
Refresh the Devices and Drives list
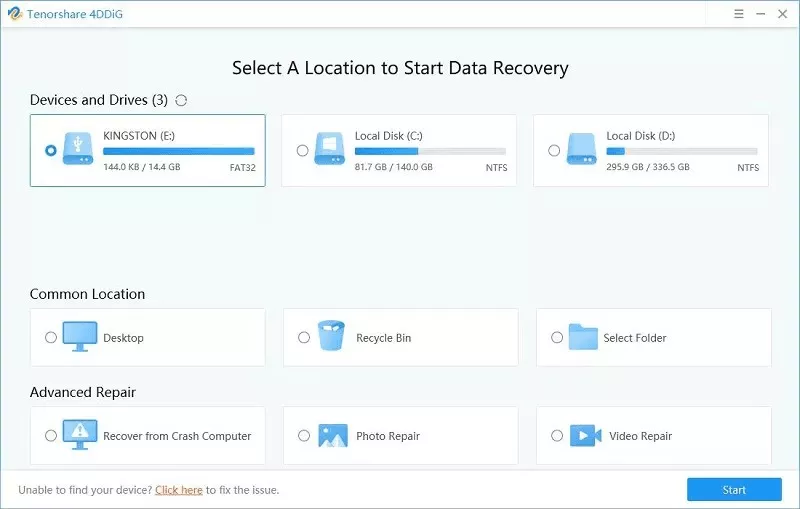click(181, 100)
